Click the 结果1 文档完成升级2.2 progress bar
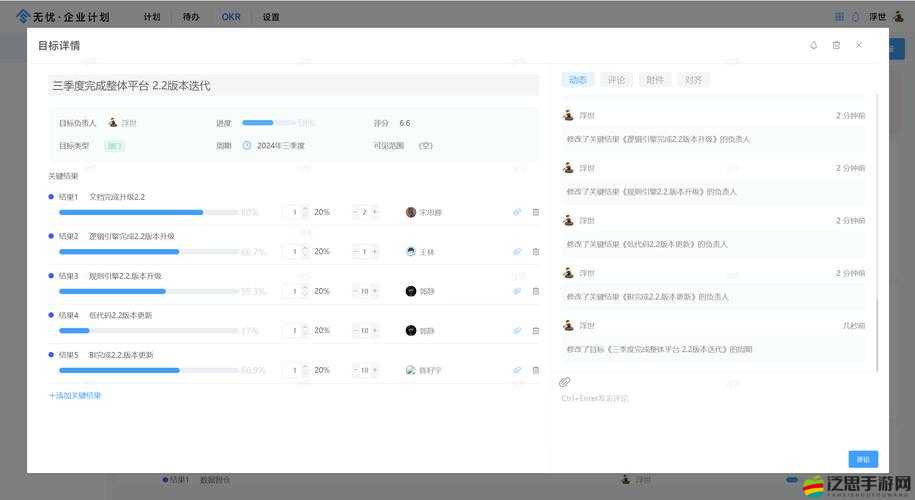The image size is (915, 500). 145,212
